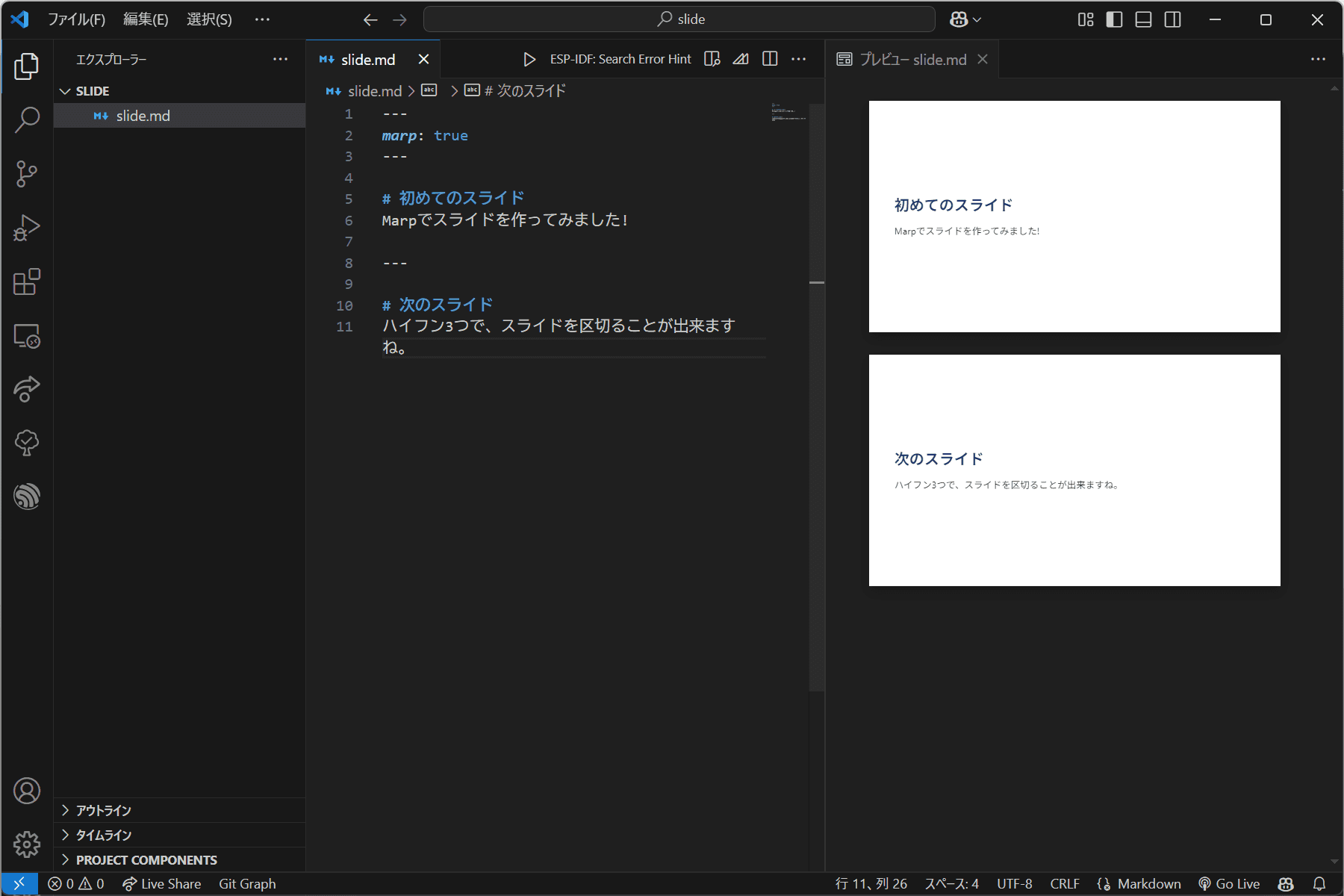Open the ファイル(F) menu
The image size is (1344, 896).
(76, 19)
